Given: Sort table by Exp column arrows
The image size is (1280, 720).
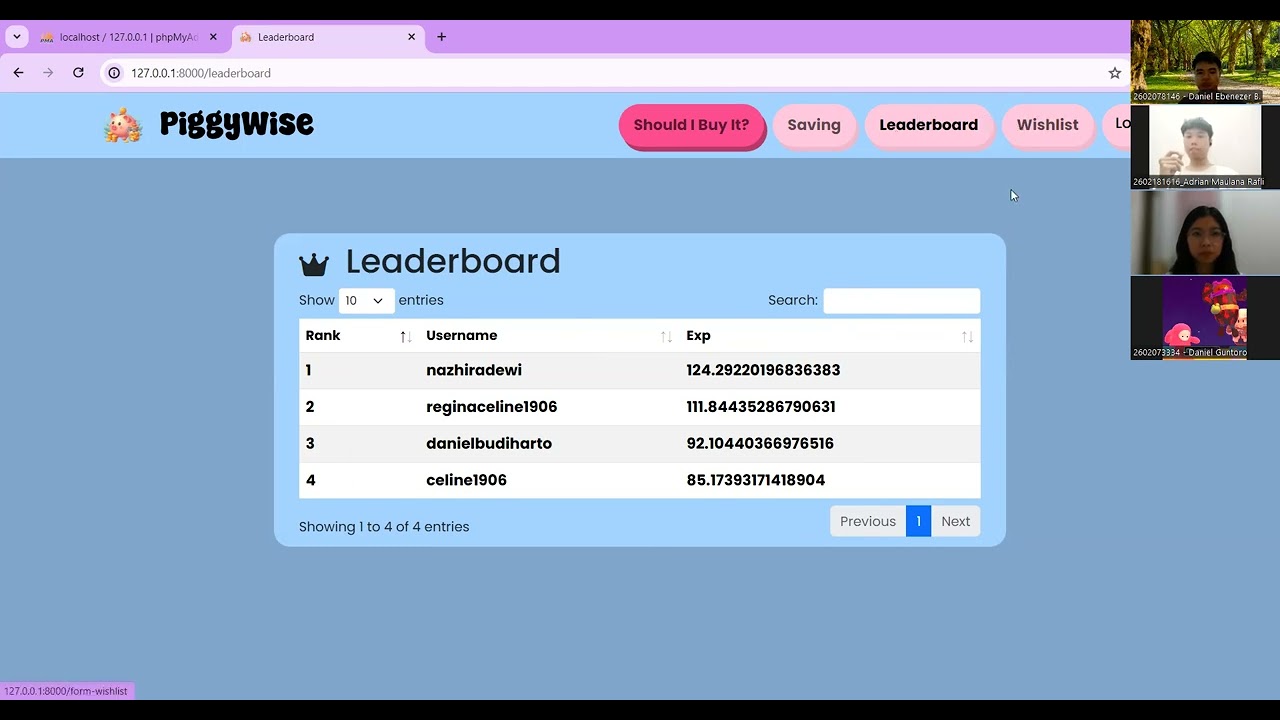Looking at the screenshot, I should (x=967, y=337).
